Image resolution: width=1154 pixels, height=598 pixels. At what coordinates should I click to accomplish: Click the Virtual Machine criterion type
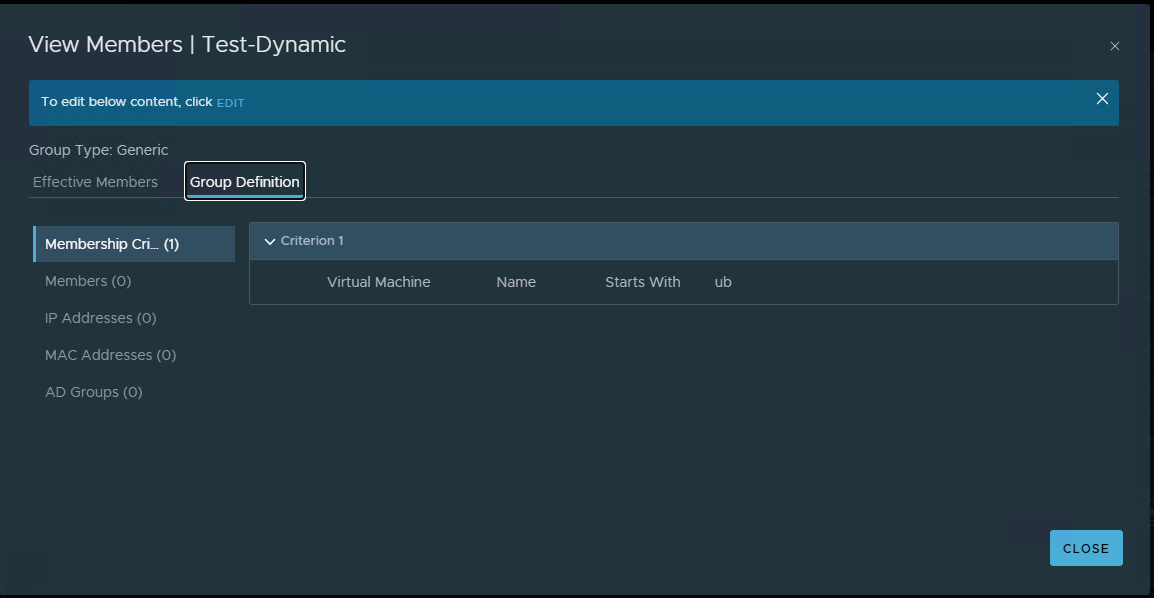point(378,282)
